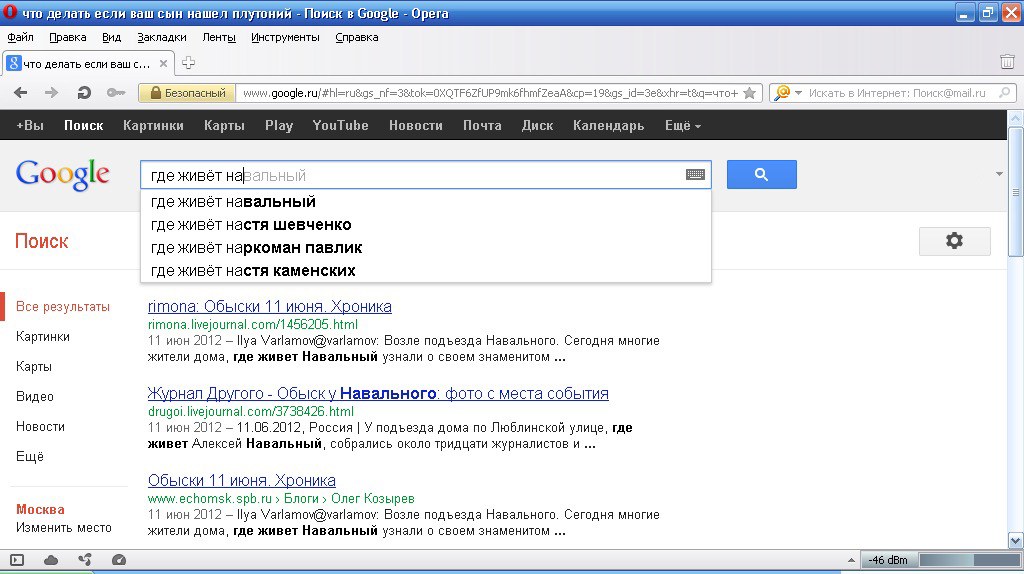The width and height of the screenshot is (1024, 574).
Task: Toggle the Opera panels icon in status bar
Action: [17, 560]
